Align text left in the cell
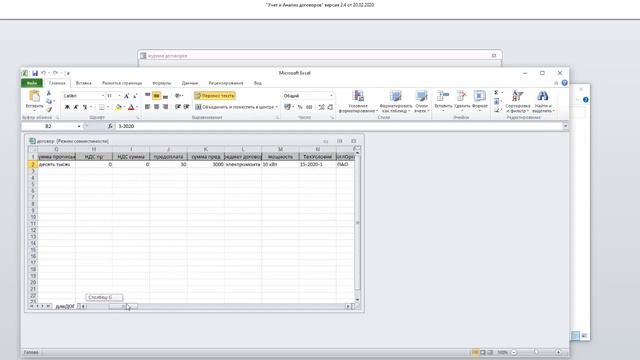This screenshot has width=640, height=360. (x=147, y=107)
